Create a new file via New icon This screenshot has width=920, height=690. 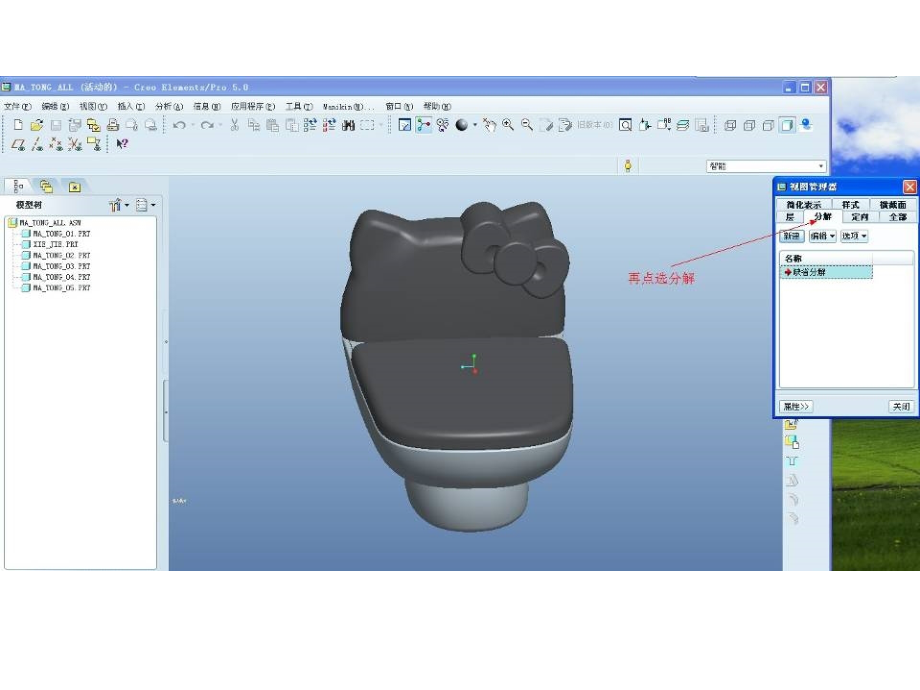18,125
